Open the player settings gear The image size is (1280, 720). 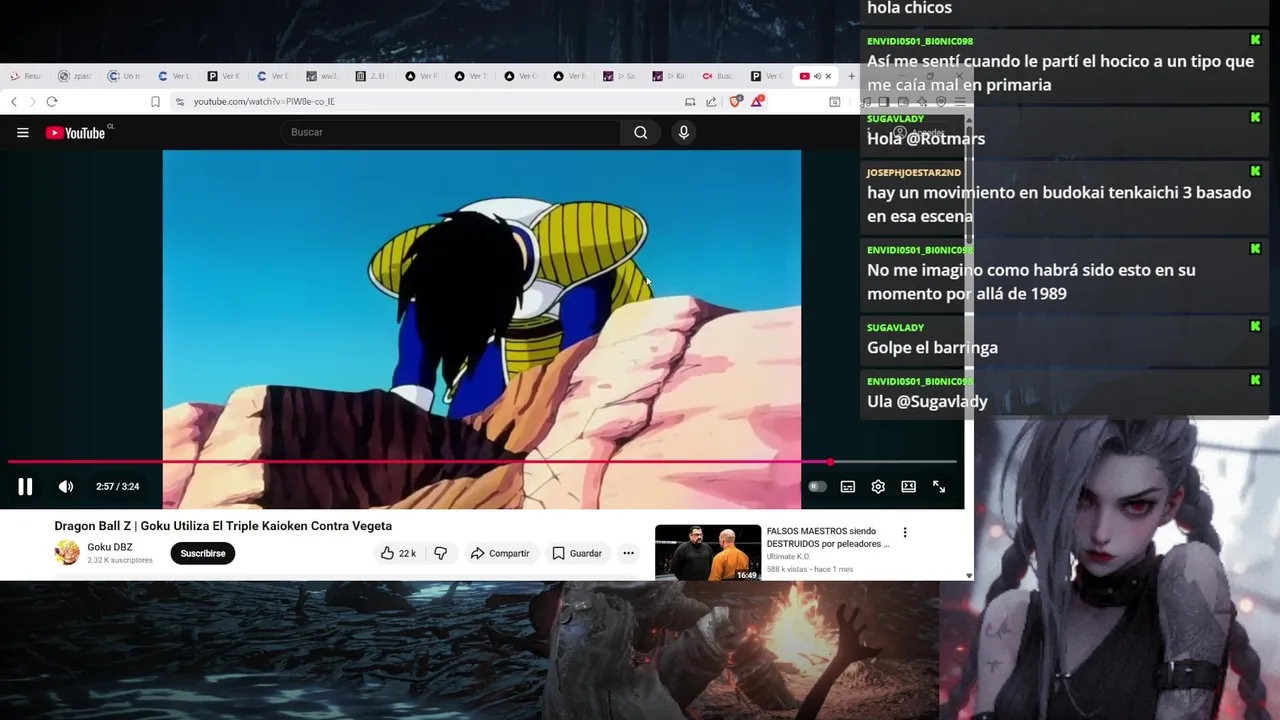tap(878, 487)
